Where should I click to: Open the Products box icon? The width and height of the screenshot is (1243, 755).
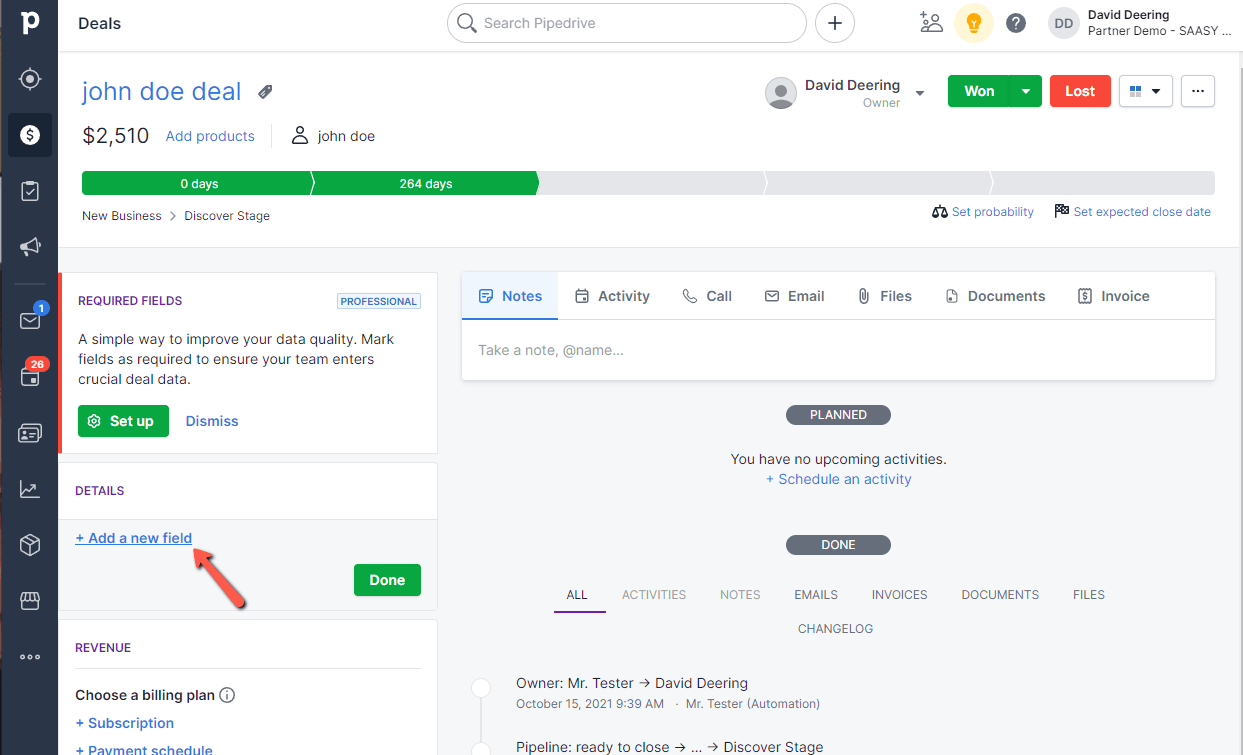click(29, 545)
